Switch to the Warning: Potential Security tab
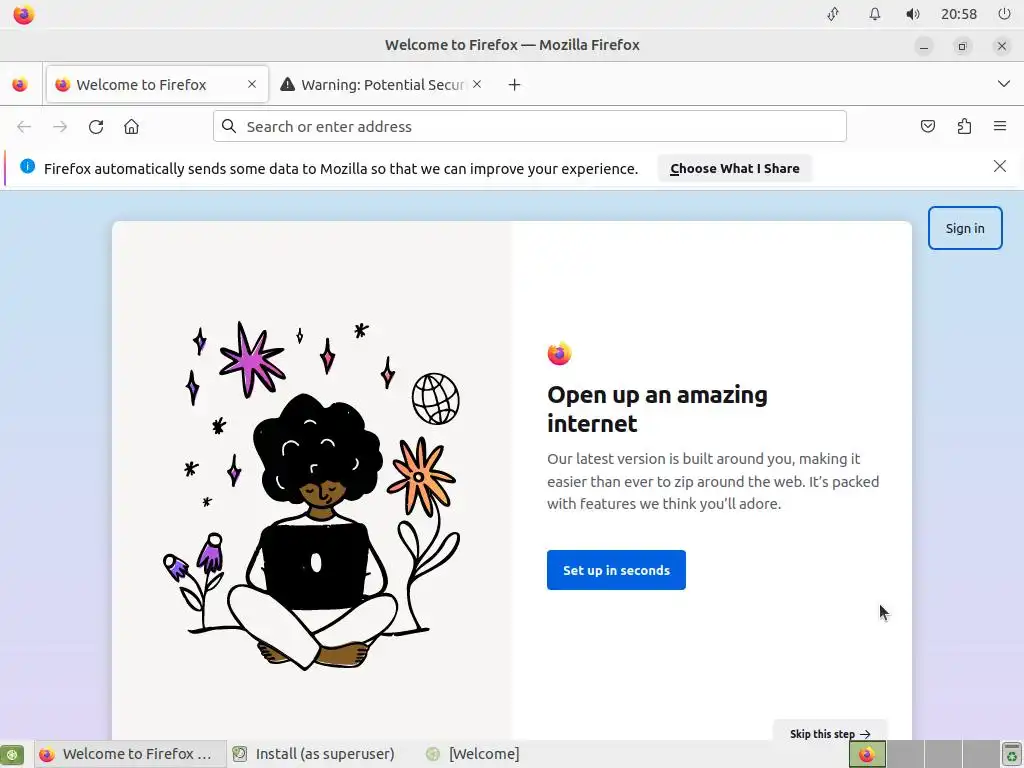Screen dimensions: 1024x768 383,84
